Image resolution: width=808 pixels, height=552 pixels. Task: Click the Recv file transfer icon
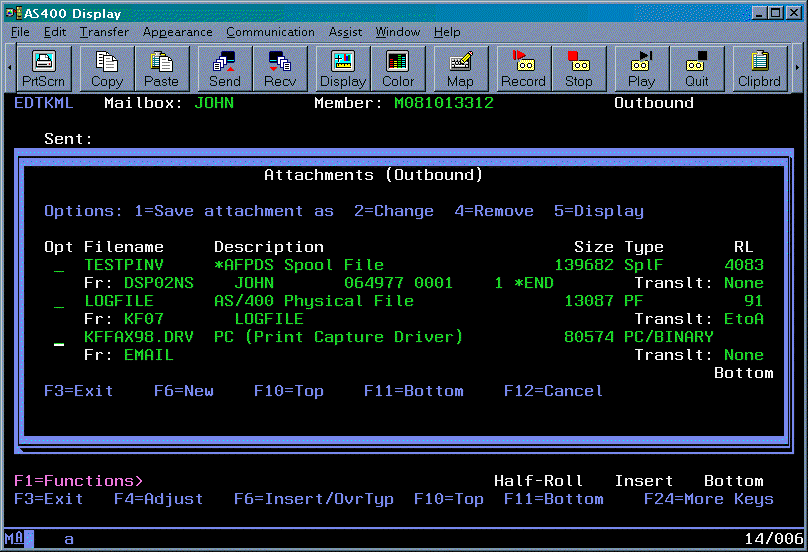click(280, 69)
